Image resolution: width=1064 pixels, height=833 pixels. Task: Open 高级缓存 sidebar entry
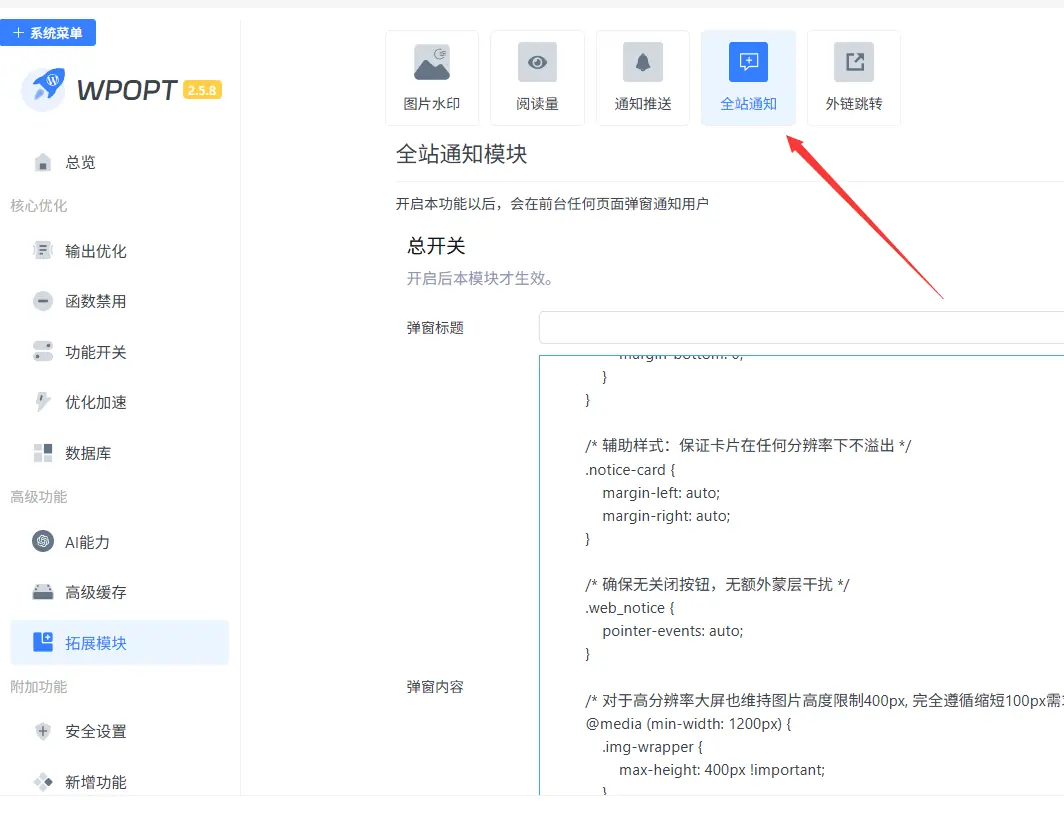[x=95, y=592]
